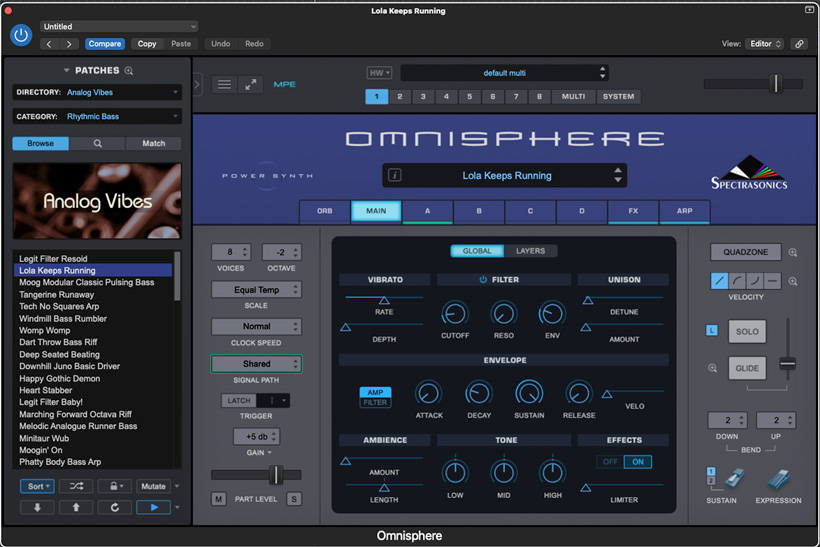
Task: Open patch info with the i icon
Action: 395,175
